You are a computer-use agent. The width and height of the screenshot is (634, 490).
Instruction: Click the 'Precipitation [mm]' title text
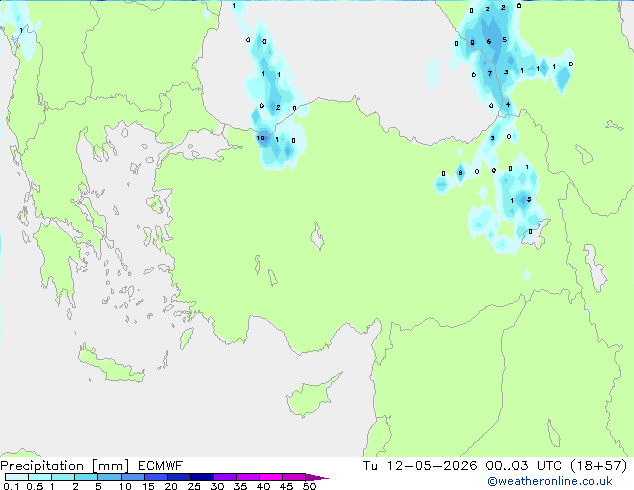pos(65,466)
